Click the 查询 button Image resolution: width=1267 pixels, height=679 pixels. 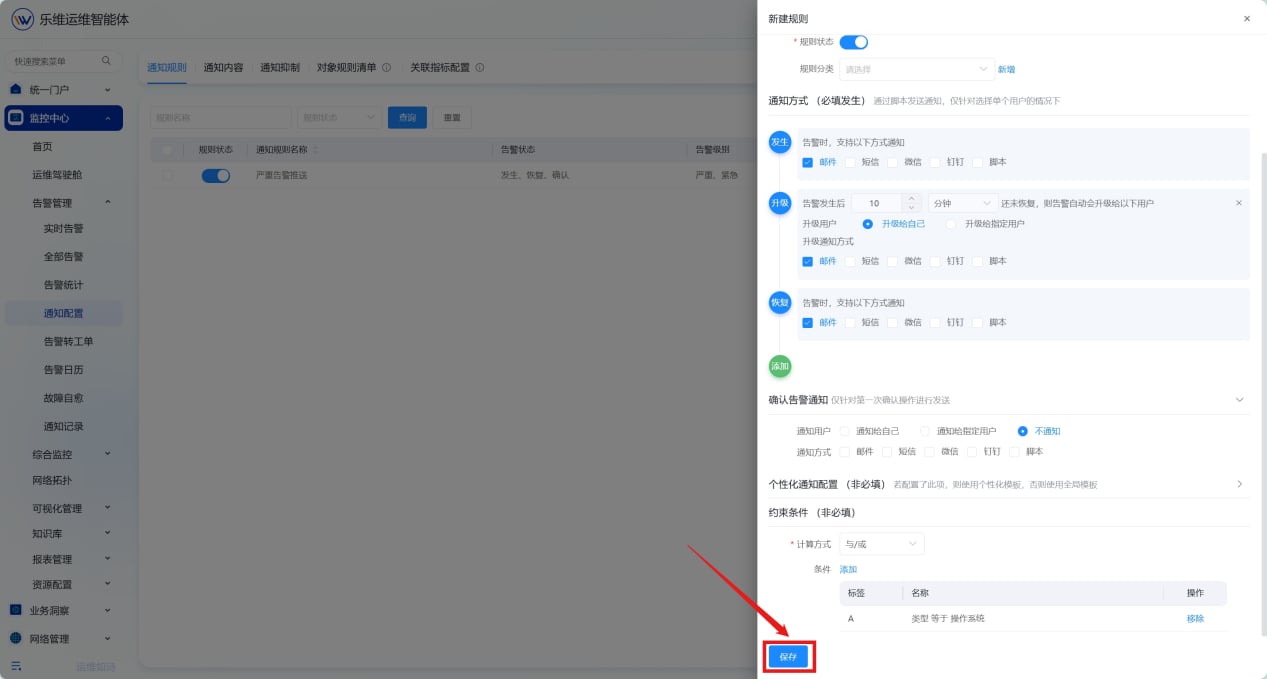click(x=407, y=118)
